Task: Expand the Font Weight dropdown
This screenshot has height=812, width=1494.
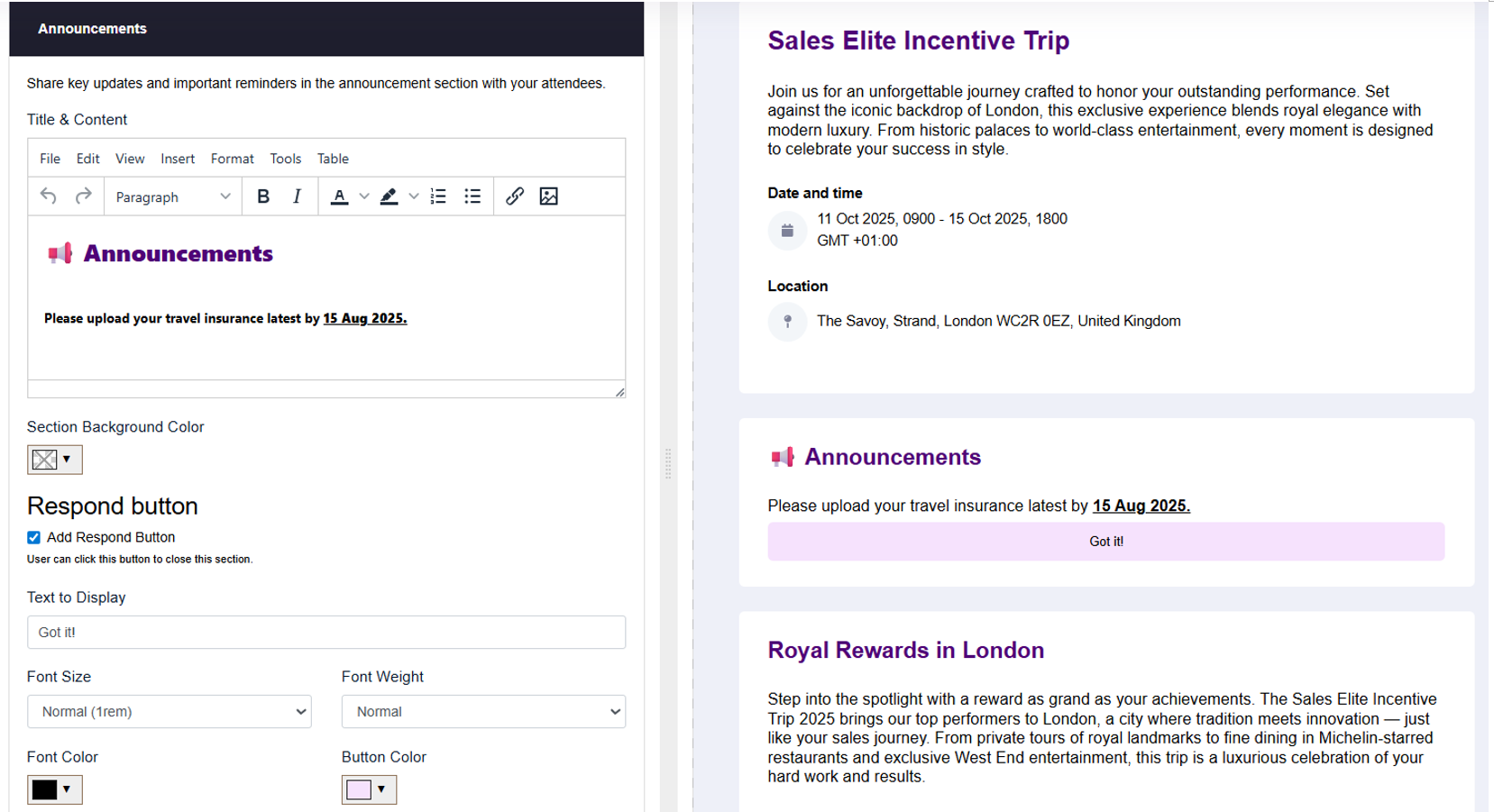Action: 483,712
